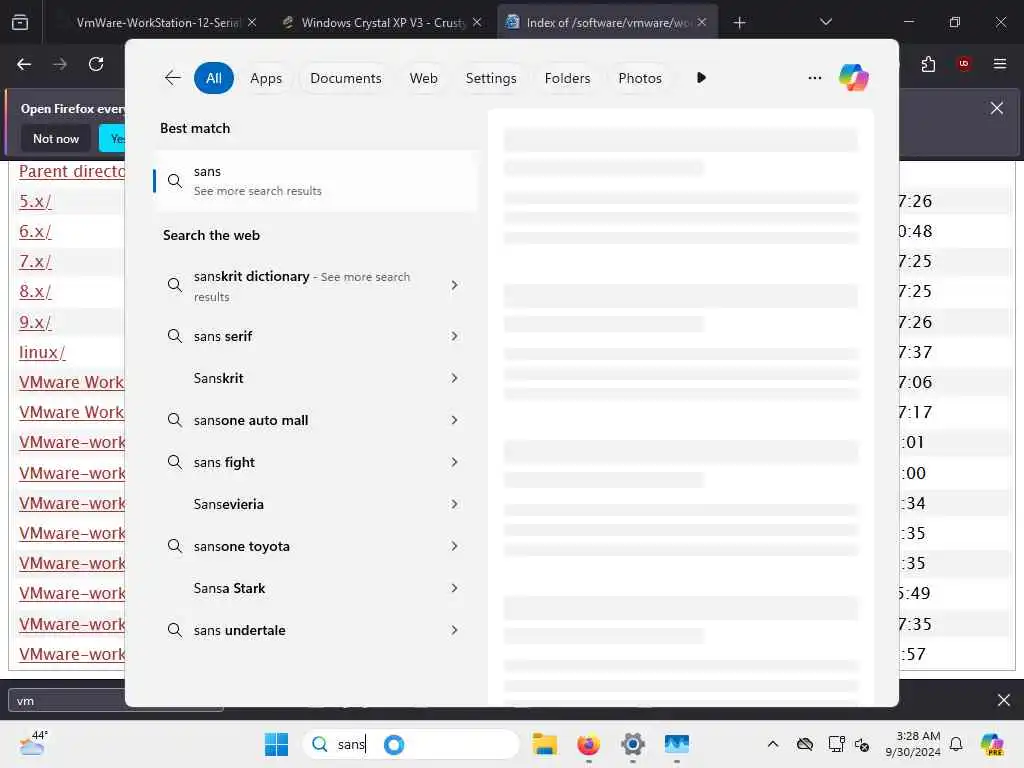The image size is (1024, 768).
Task: Close the find bar at page bottom
Action: [x=1004, y=700]
